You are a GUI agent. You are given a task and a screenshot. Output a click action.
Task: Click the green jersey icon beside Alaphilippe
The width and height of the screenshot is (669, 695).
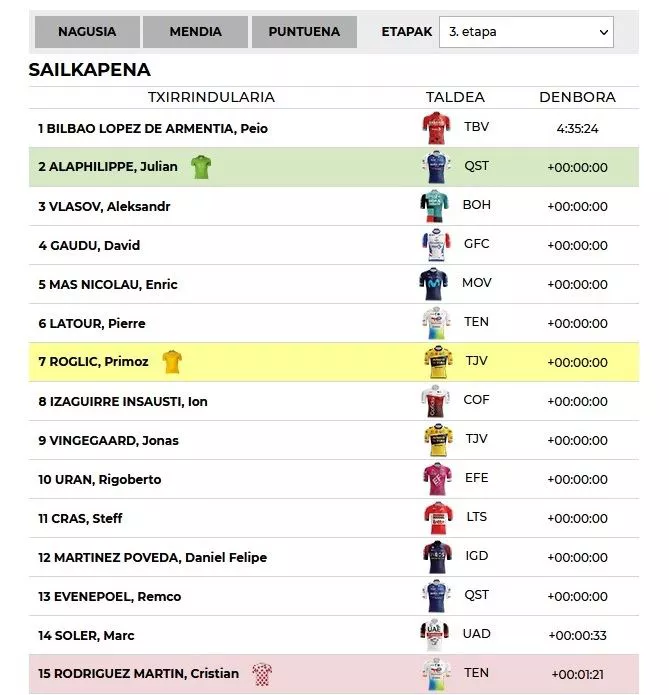pyautogui.click(x=202, y=167)
